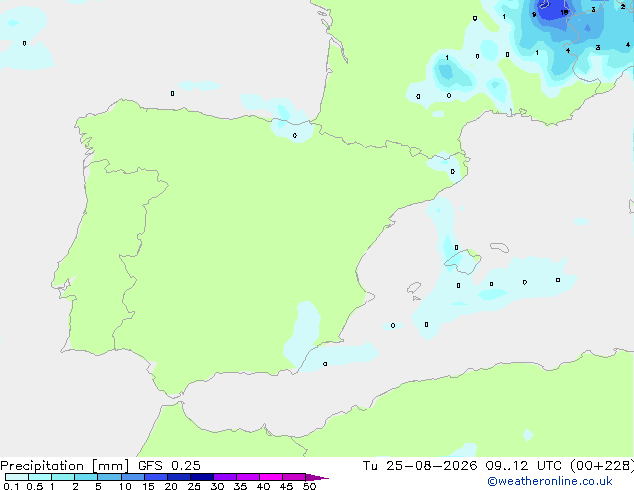Click the 0.5–1 mm legend color swatch
634x490 pixels.
pyautogui.click(x=40, y=477)
